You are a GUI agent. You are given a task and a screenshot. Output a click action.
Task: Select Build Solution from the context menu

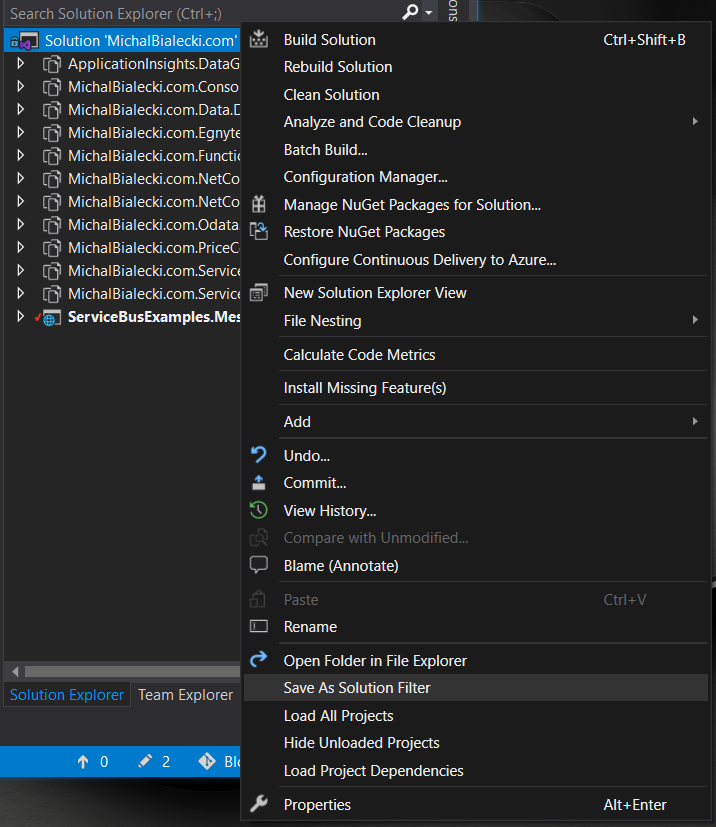pos(476,40)
